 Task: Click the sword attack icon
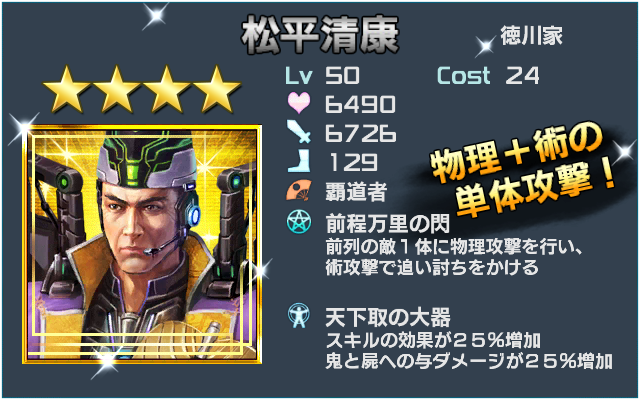(x=299, y=132)
